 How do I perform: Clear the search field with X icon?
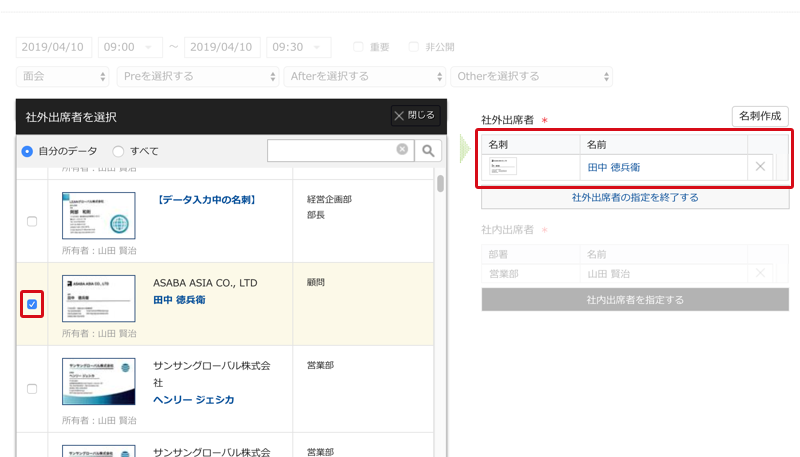(x=402, y=150)
